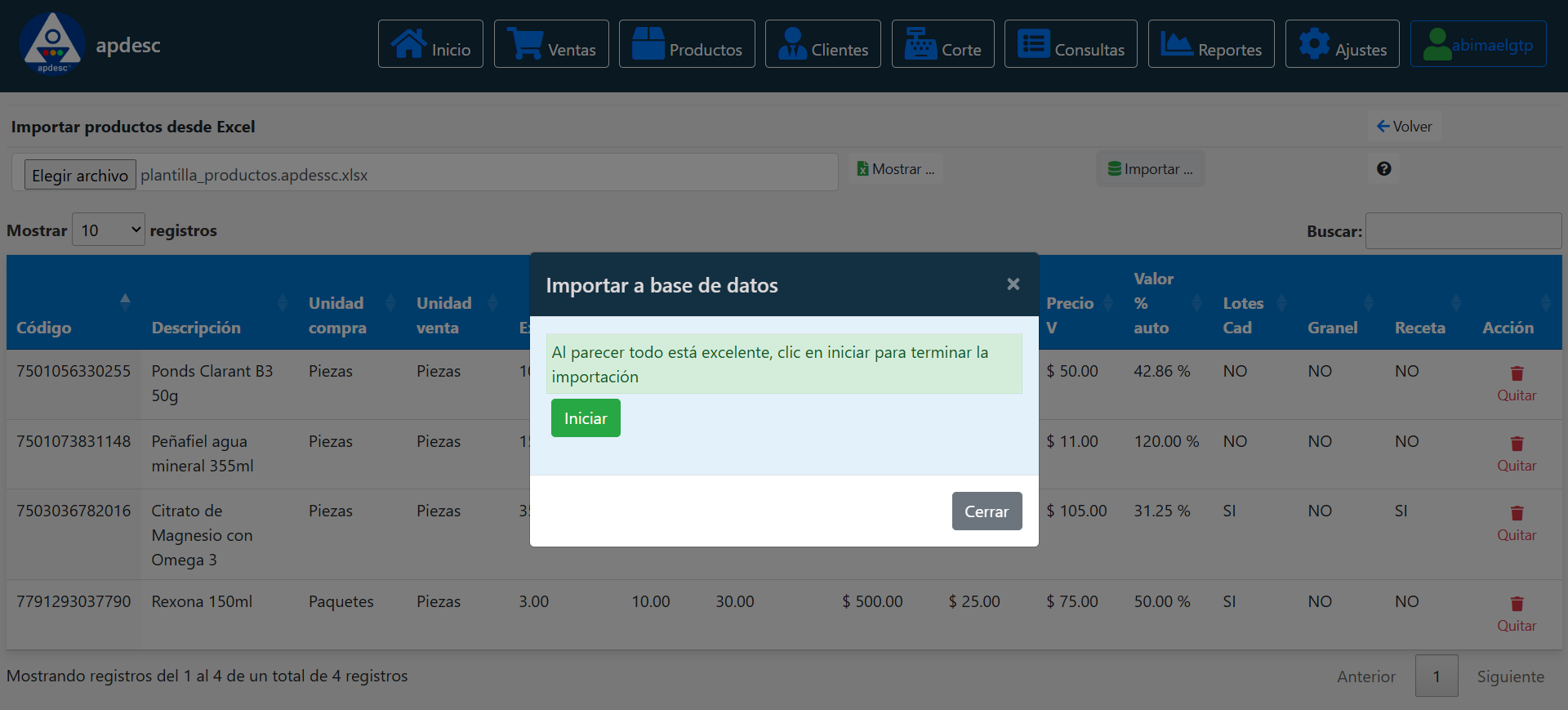Open Corte cash register section

click(942, 44)
